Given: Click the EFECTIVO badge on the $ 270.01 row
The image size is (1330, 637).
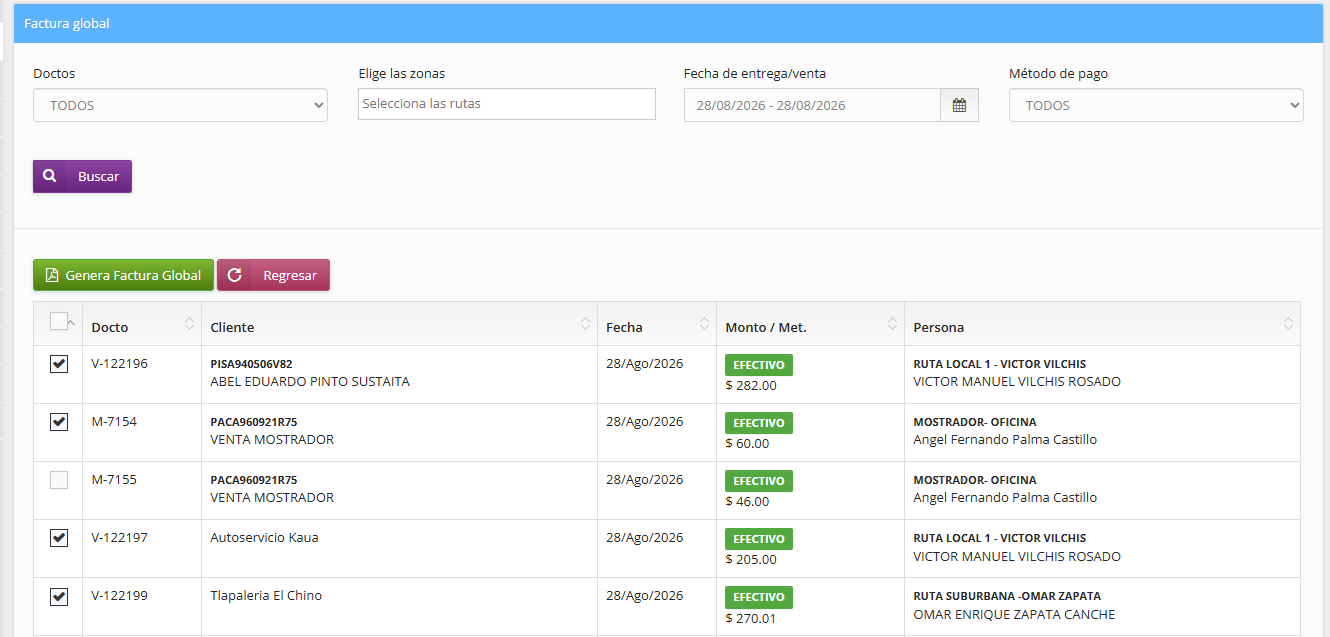Looking at the screenshot, I should pyautogui.click(x=759, y=597).
